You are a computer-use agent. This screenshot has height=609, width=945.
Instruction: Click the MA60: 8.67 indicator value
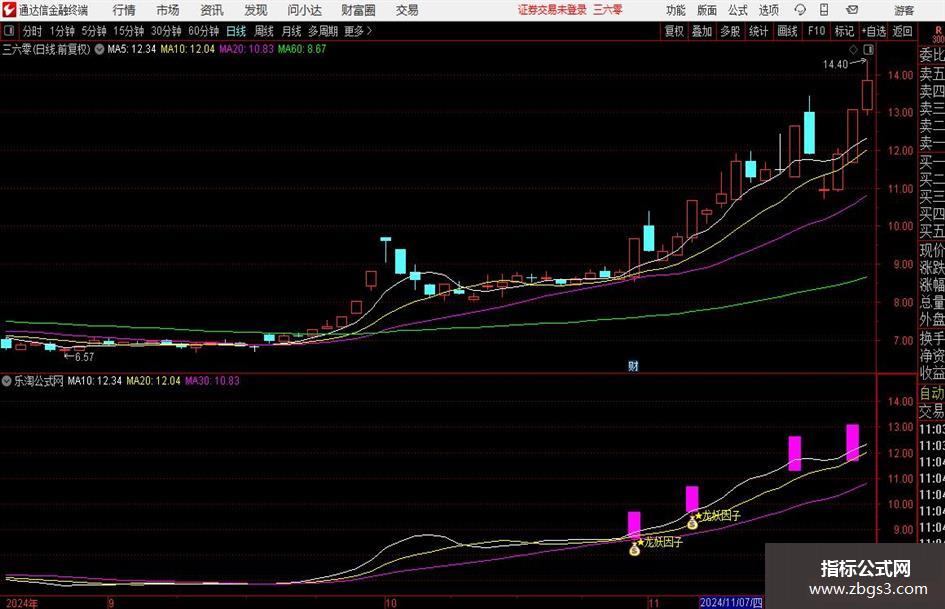pos(301,49)
